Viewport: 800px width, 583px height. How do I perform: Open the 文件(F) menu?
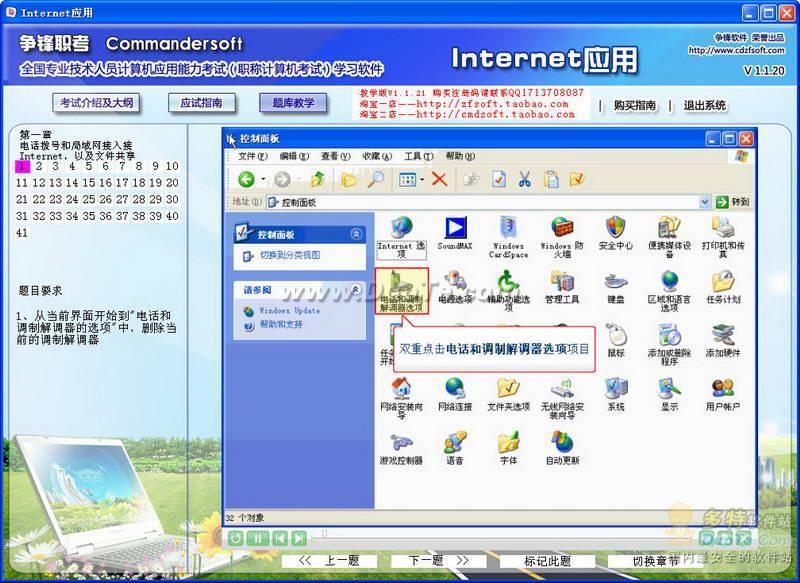(253, 156)
